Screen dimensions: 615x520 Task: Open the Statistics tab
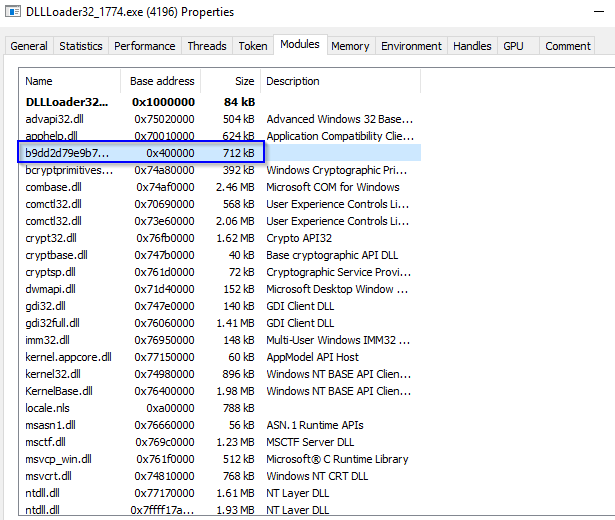point(81,46)
